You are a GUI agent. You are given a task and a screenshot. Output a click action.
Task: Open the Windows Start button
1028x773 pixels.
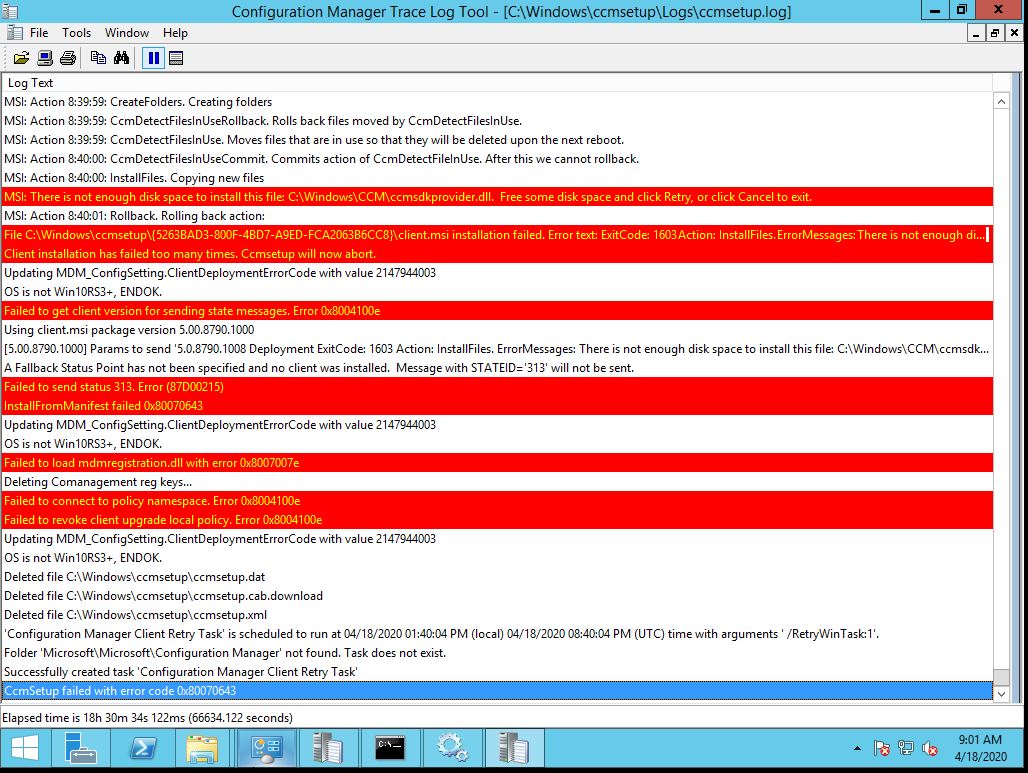coord(25,748)
